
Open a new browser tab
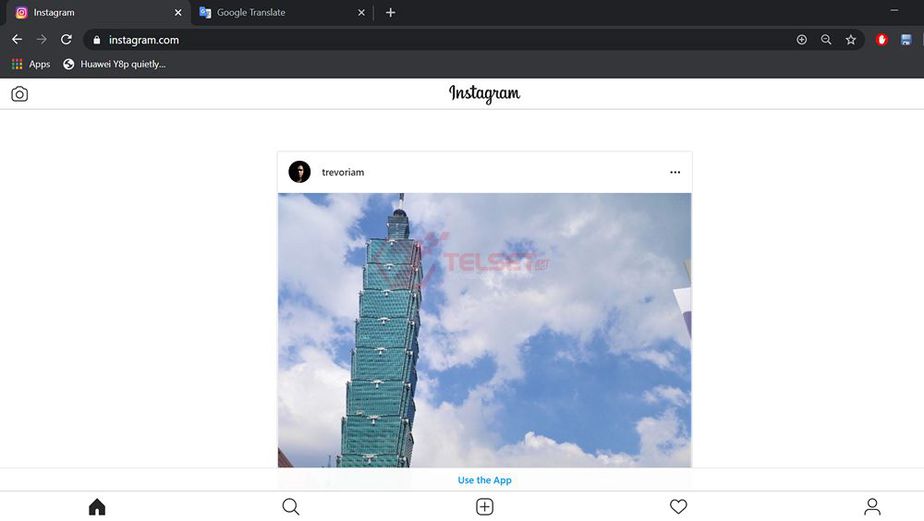click(390, 13)
